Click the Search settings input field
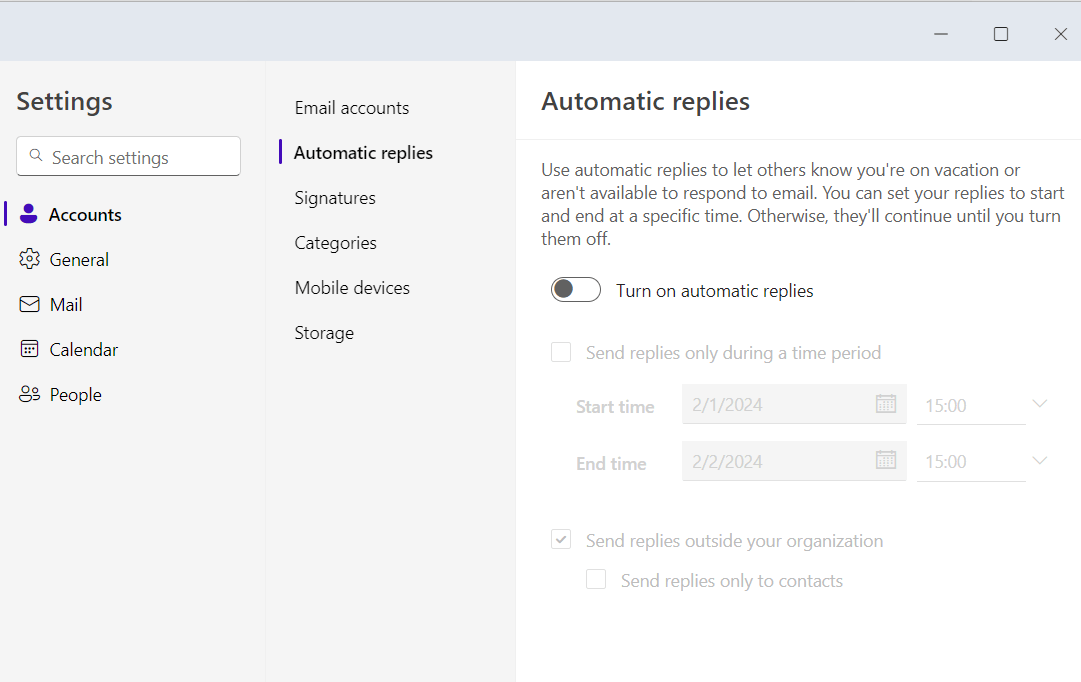The width and height of the screenshot is (1081, 682). click(x=140, y=157)
